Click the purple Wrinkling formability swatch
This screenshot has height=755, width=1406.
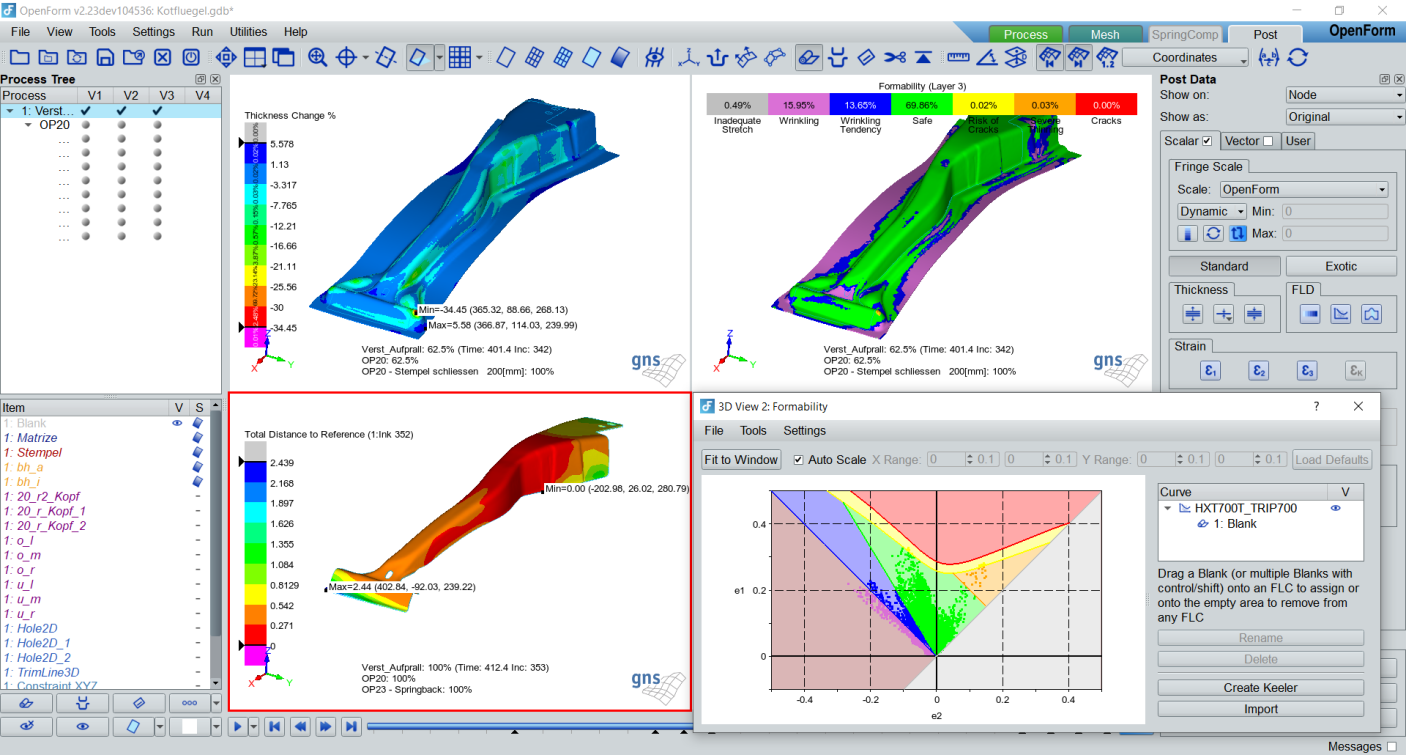[x=798, y=105]
